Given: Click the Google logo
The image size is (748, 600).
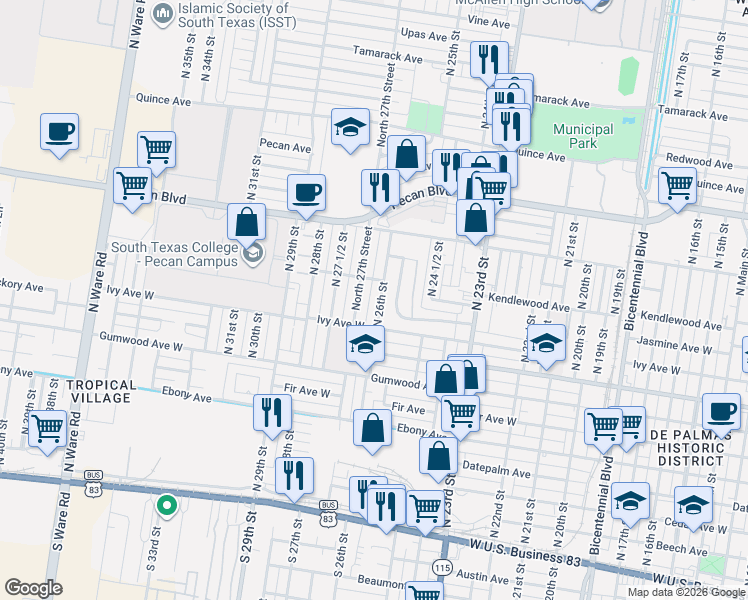Looking at the screenshot, I should [x=33, y=588].
